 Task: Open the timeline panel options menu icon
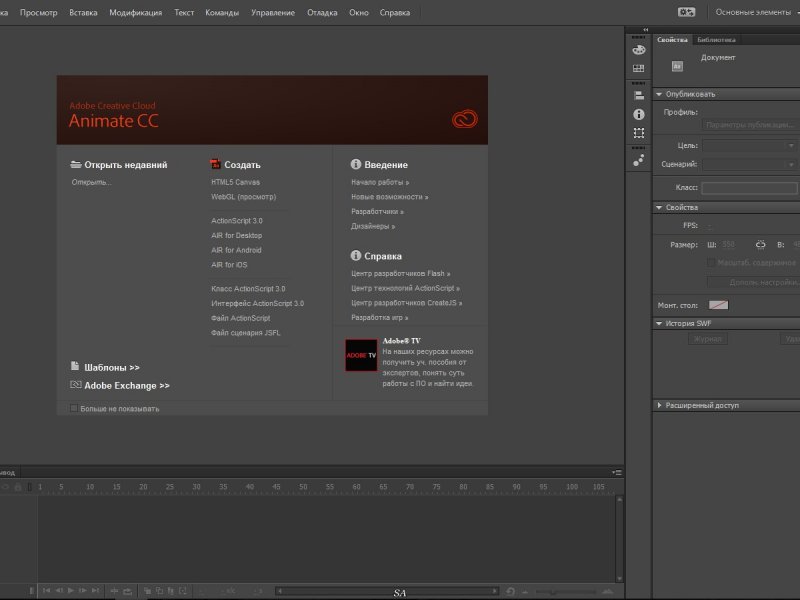617,472
